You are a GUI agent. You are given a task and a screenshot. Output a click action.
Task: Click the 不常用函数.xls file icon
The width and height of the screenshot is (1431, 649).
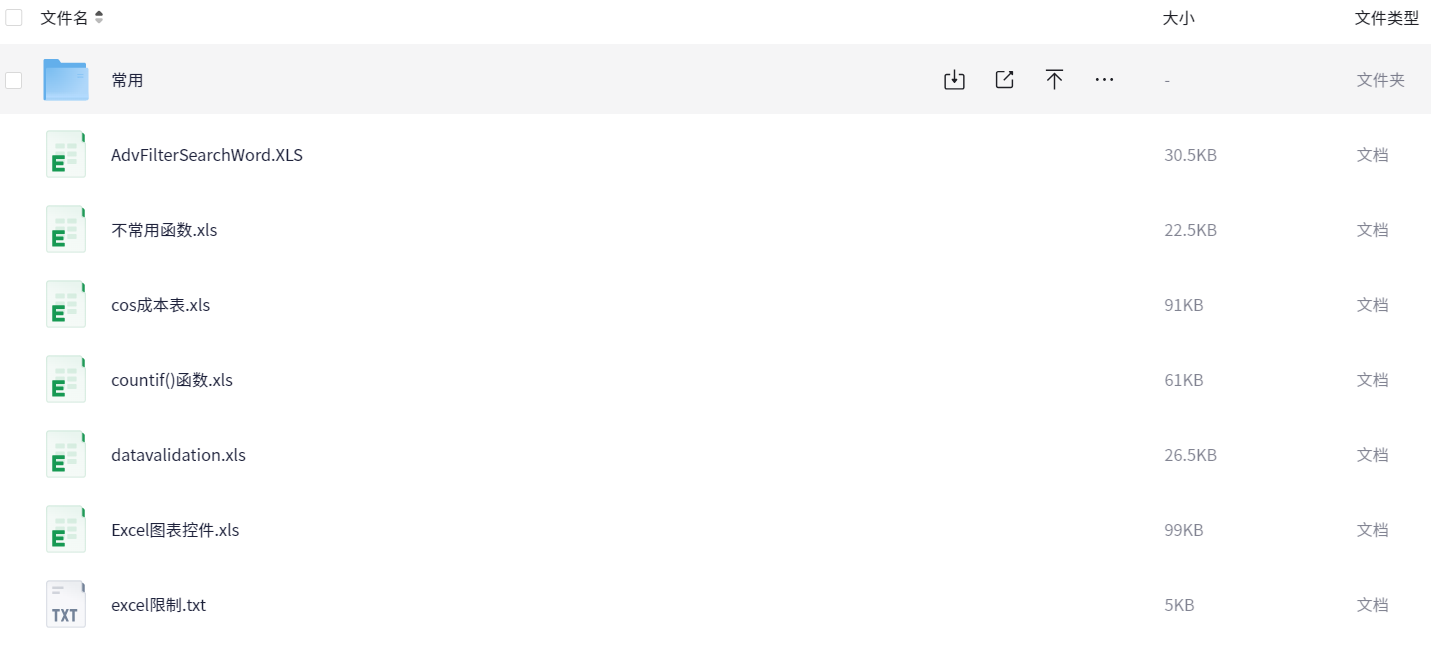[66, 230]
